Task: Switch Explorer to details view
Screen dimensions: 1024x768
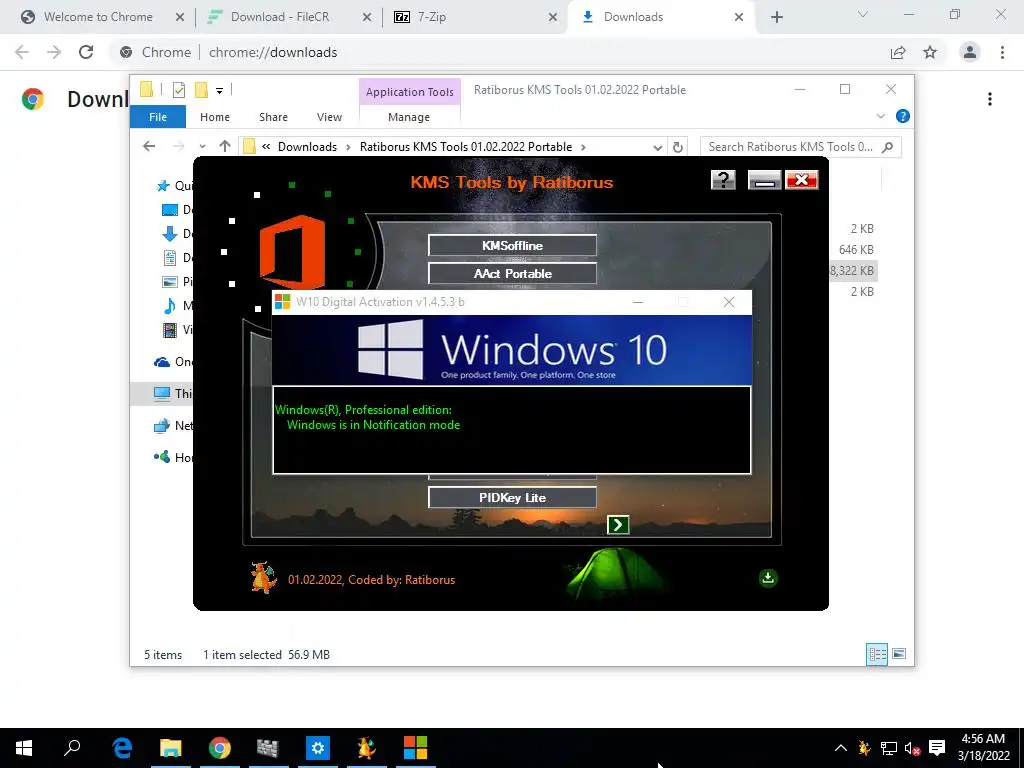Action: tap(876, 654)
